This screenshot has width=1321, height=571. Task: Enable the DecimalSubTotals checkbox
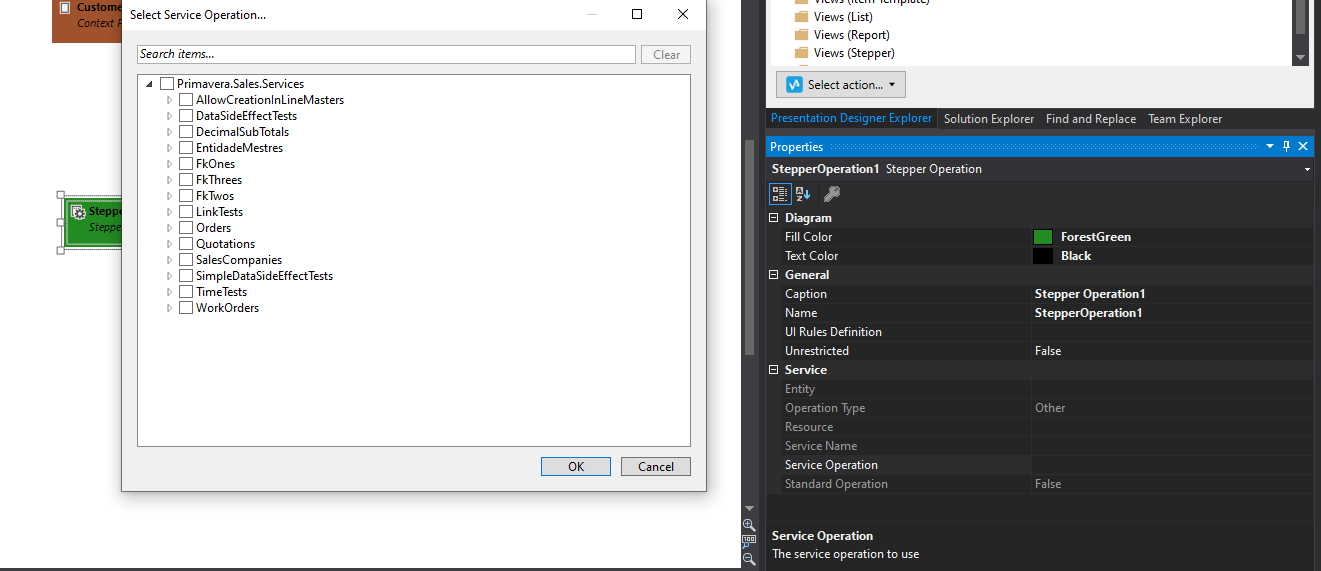(x=186, y=132)
